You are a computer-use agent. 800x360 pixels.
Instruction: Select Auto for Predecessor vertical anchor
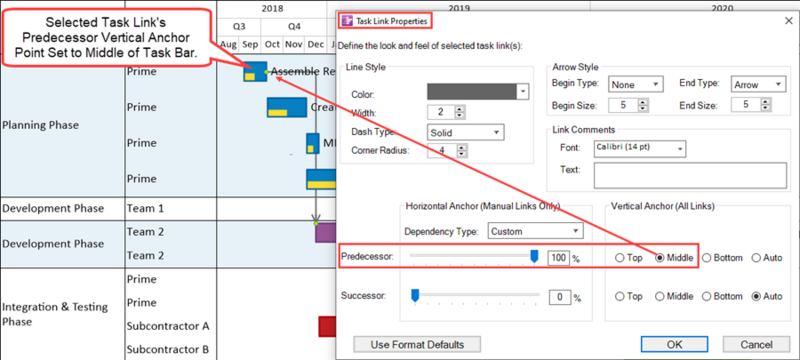tap(756, 258)
